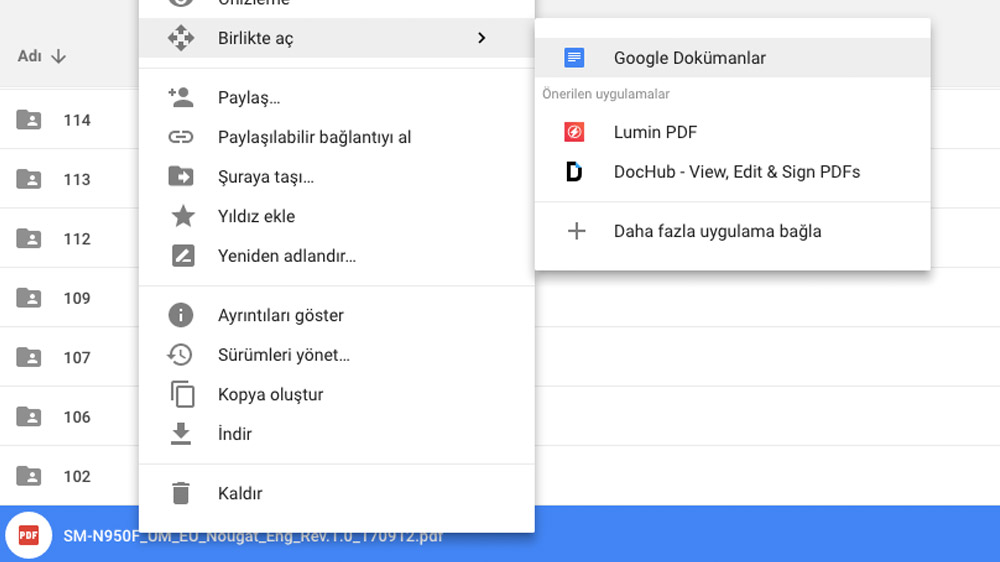The image size is (1000, 562).
Task: Select the shared folder named 102
Action: click(70, 476)
